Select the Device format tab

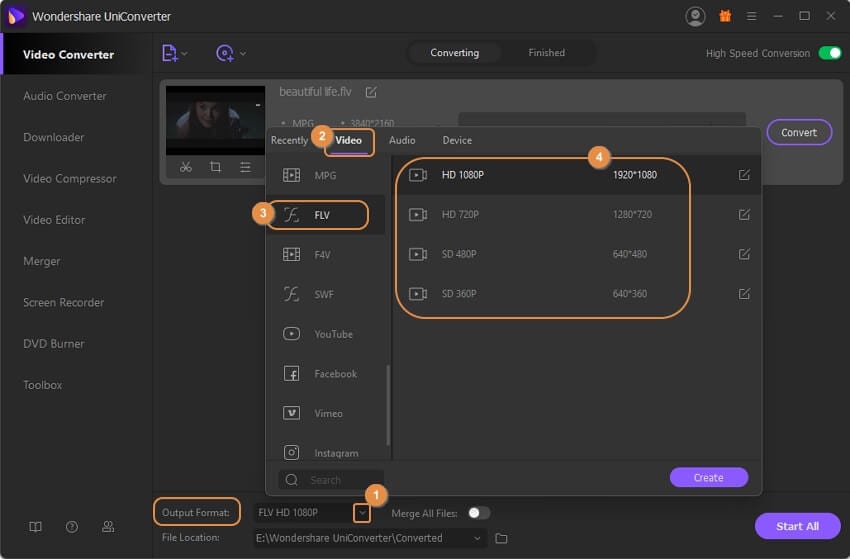pos(457,140)
